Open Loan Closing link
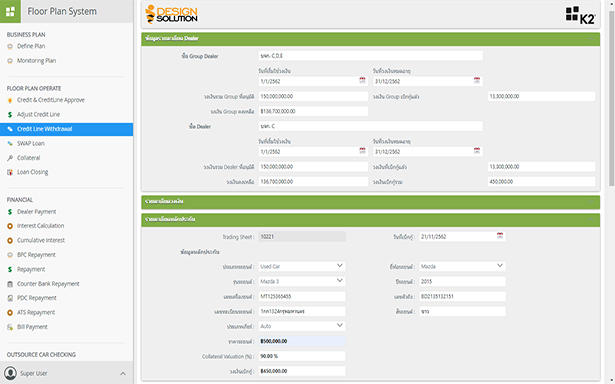Screen dimensions: 615x384 tap(33, 172)
